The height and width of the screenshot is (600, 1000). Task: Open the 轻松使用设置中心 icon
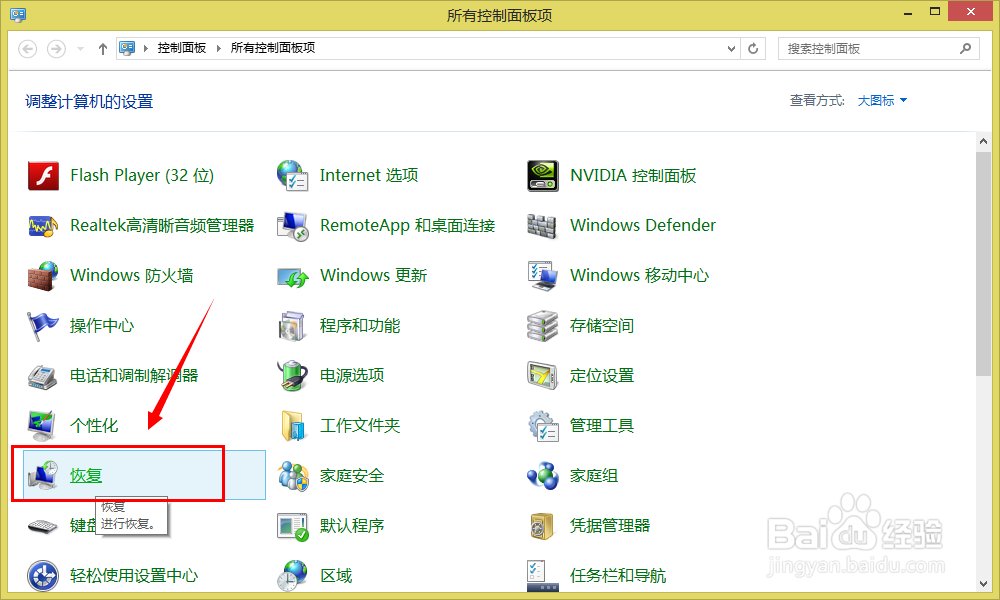[43, 576]
